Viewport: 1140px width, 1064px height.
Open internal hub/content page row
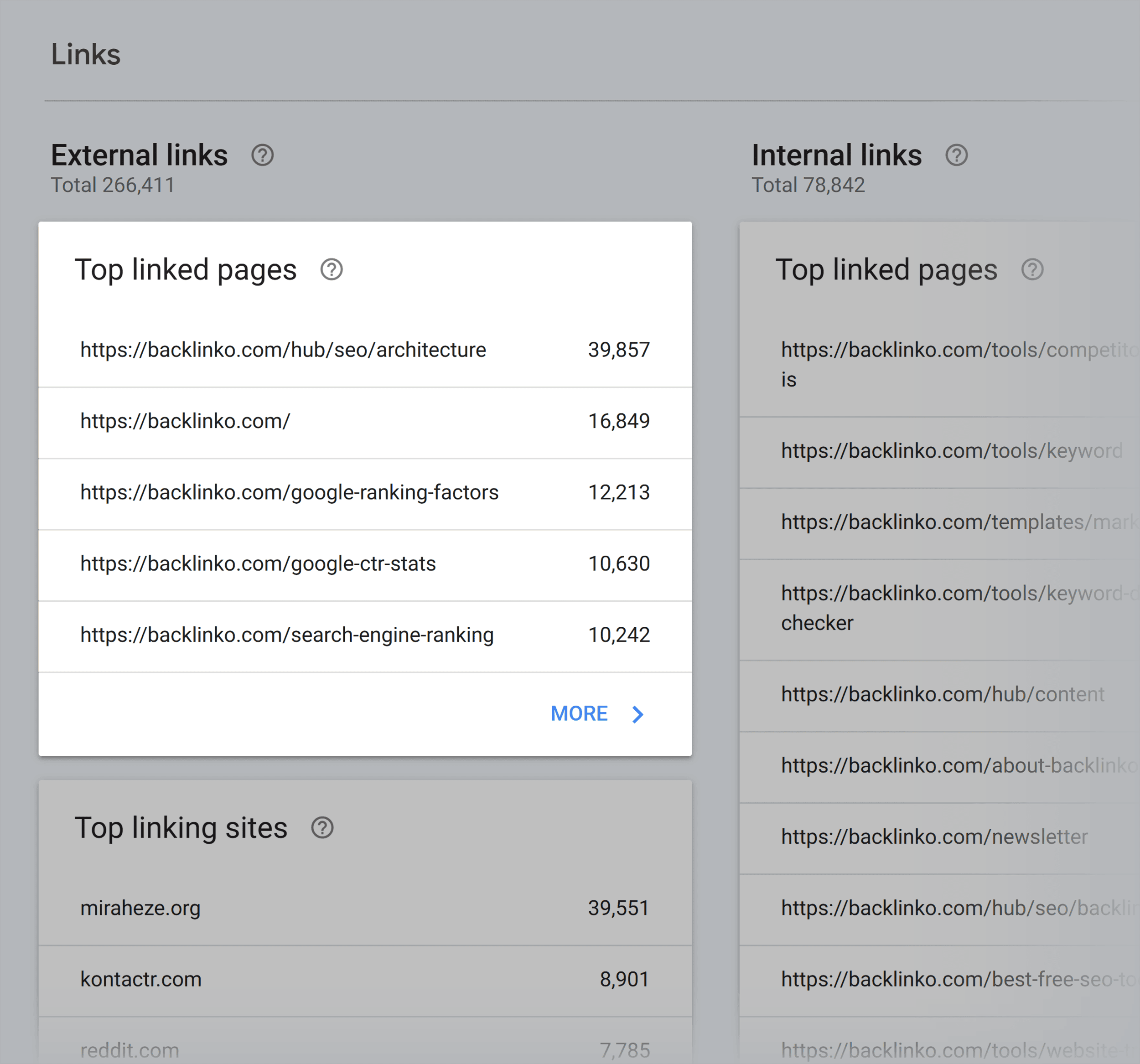[x=939, y=696]
